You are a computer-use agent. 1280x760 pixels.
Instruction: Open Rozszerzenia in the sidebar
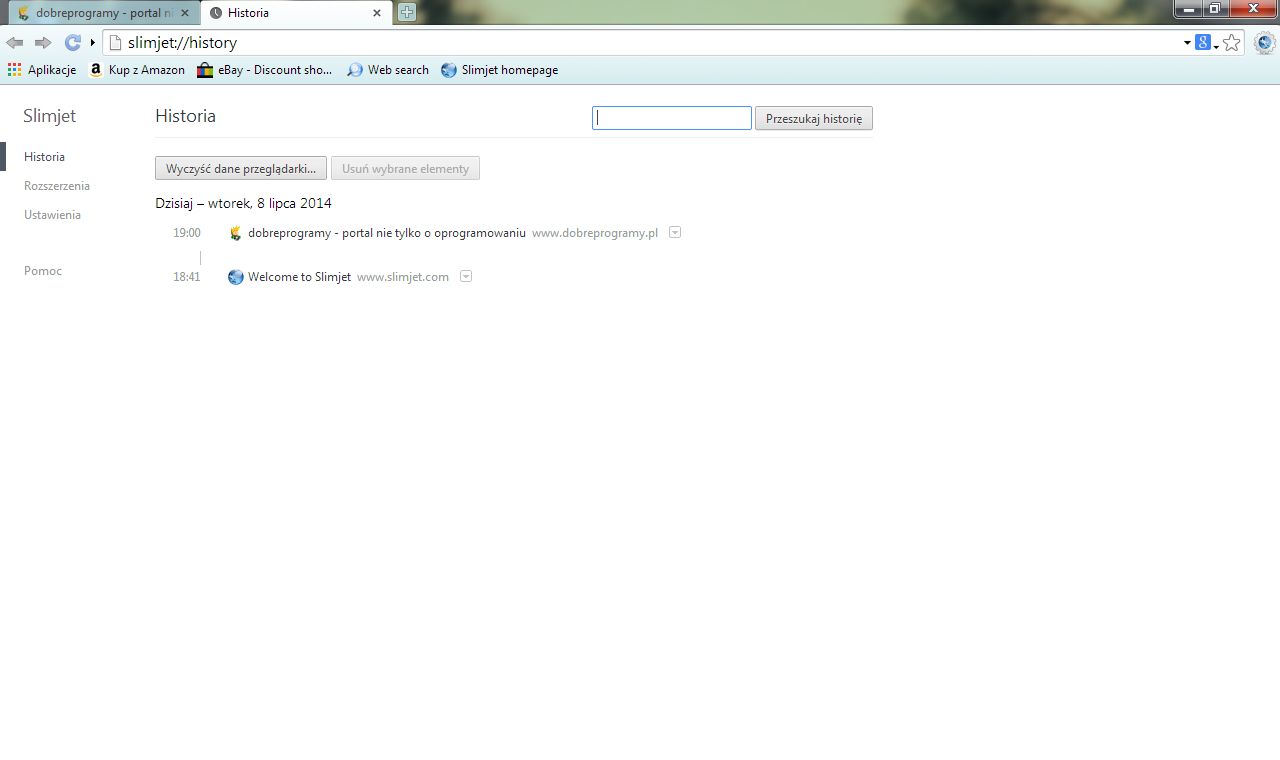[57, 186]
